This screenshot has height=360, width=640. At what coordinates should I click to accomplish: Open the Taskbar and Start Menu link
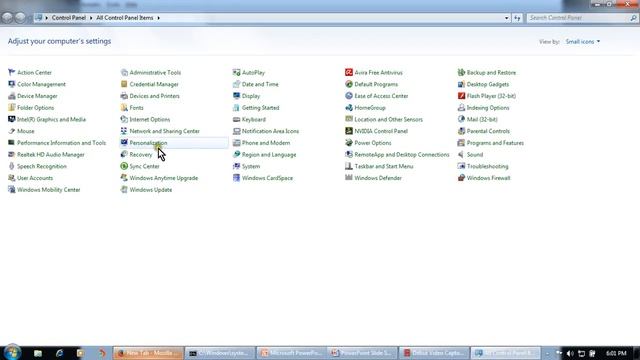[384, 166]
